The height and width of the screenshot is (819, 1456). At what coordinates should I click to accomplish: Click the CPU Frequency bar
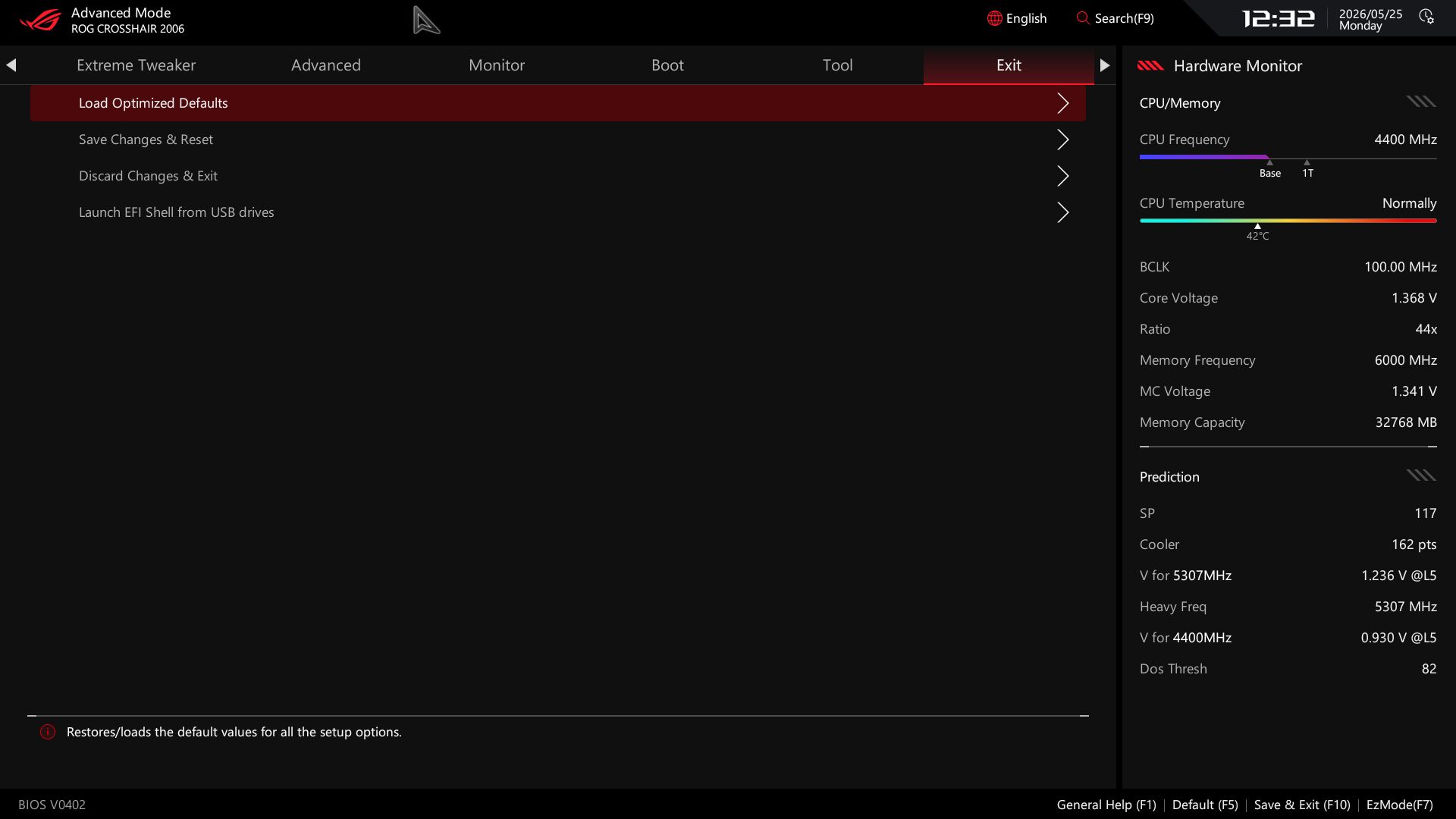click(x=1288, y=158)
